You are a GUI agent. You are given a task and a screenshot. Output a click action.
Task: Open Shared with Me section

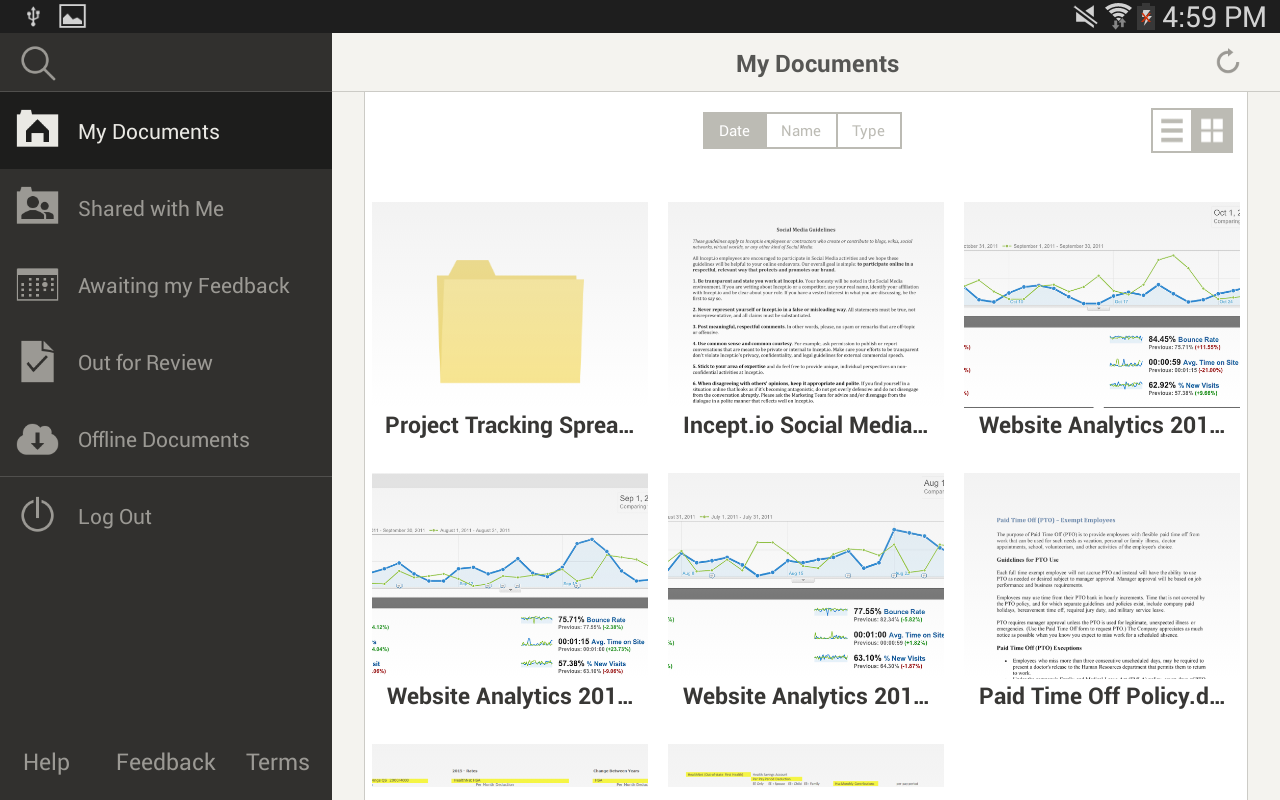click(37, 207)
